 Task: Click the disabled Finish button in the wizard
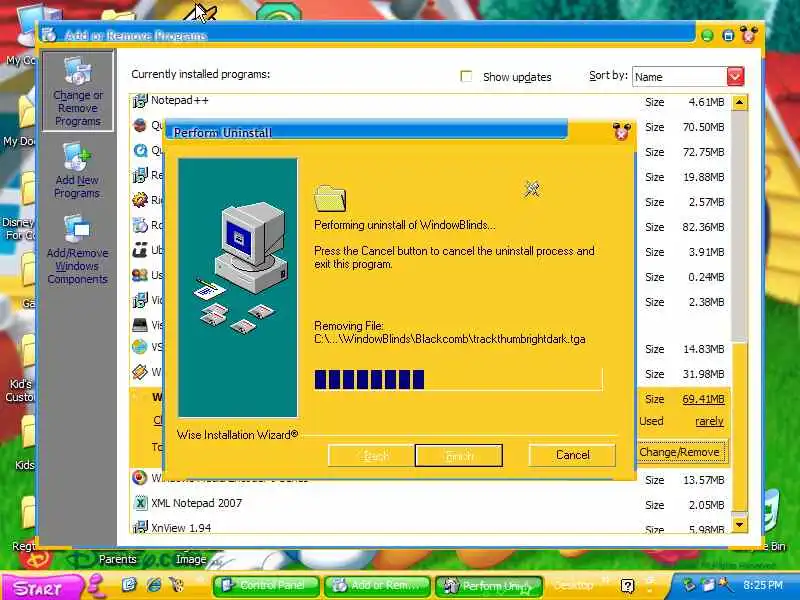point(459,456)
